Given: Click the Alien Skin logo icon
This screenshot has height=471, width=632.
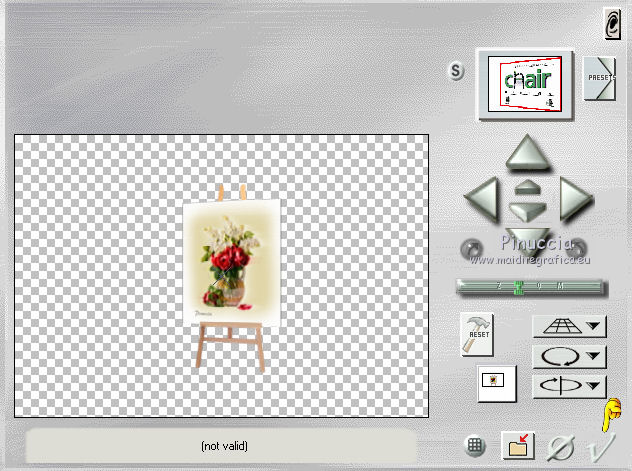Looking at the screenshot, I should point(612,24).
